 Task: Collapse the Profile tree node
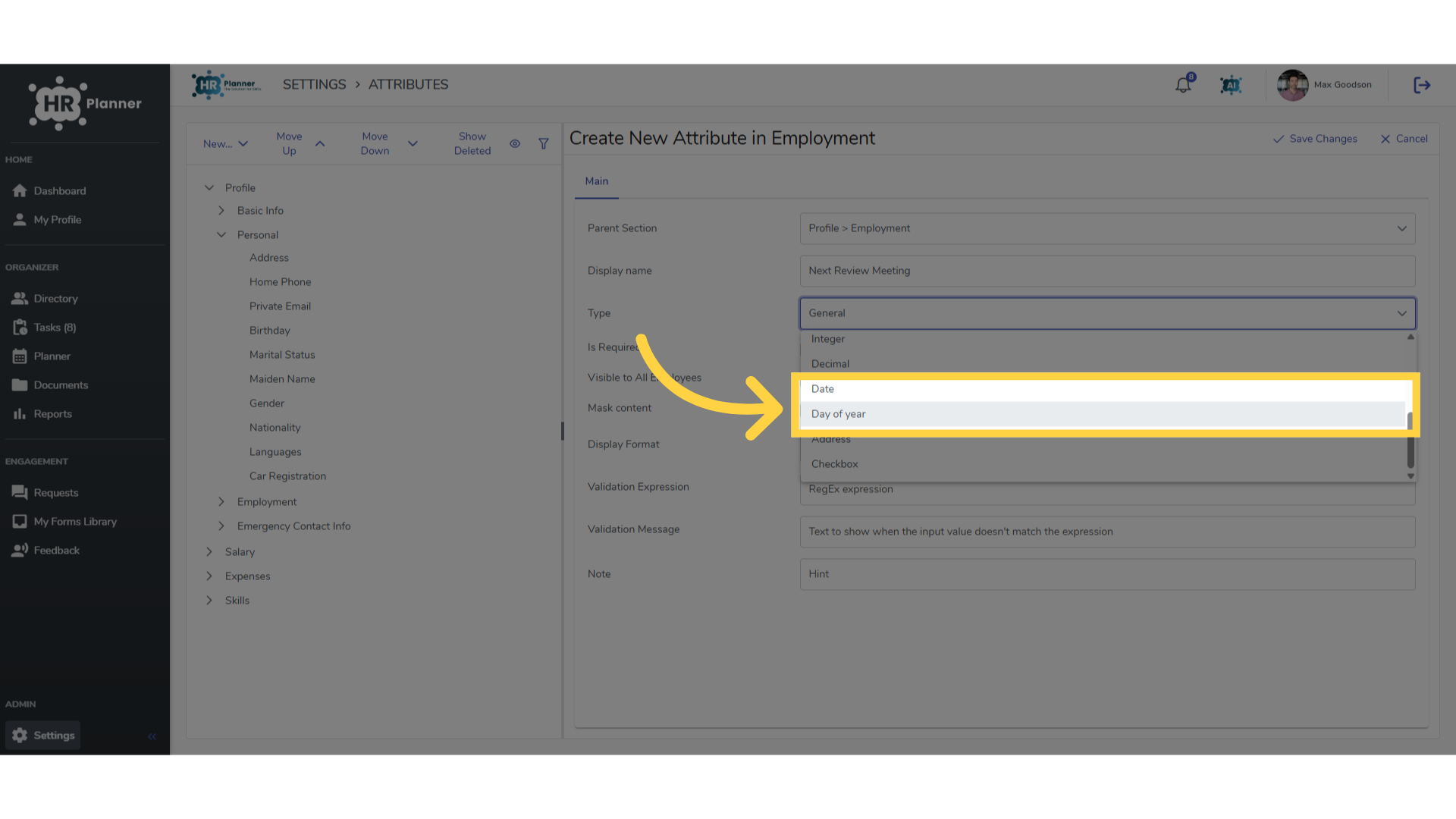209,187
